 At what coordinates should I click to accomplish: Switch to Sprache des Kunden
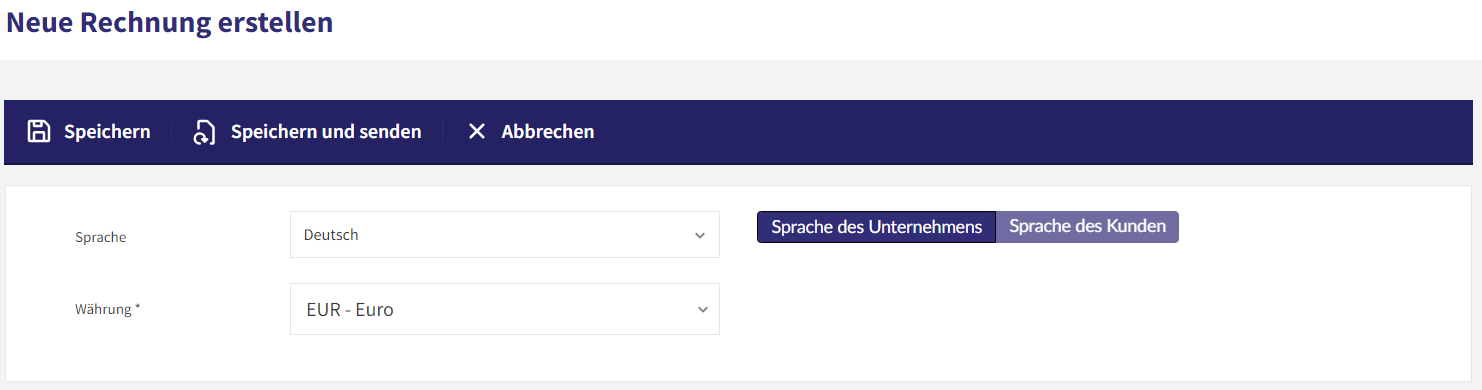tap(1087, 227)
